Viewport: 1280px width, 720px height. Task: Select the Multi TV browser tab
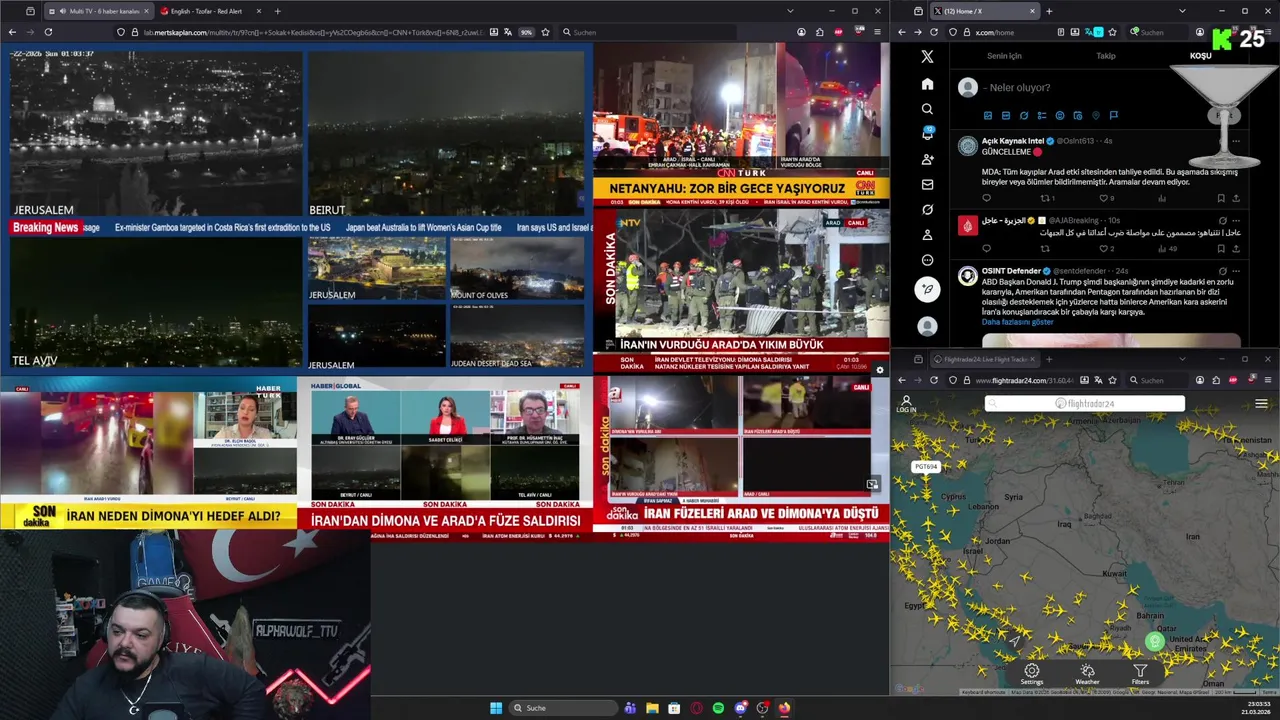(97, 11)
